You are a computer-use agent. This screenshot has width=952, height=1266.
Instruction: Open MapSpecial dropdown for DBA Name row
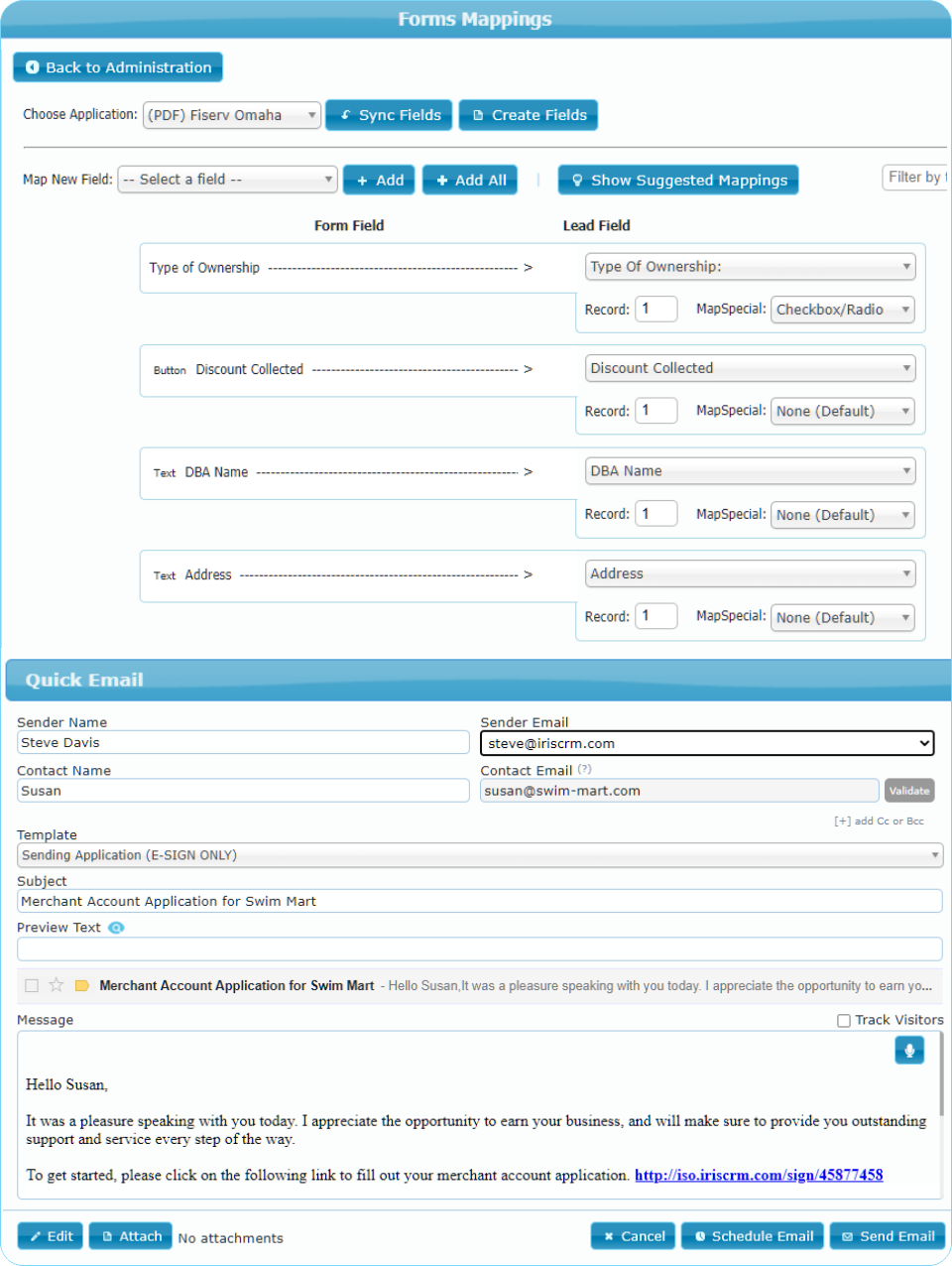pyautogui.click(x=843, y=515)
